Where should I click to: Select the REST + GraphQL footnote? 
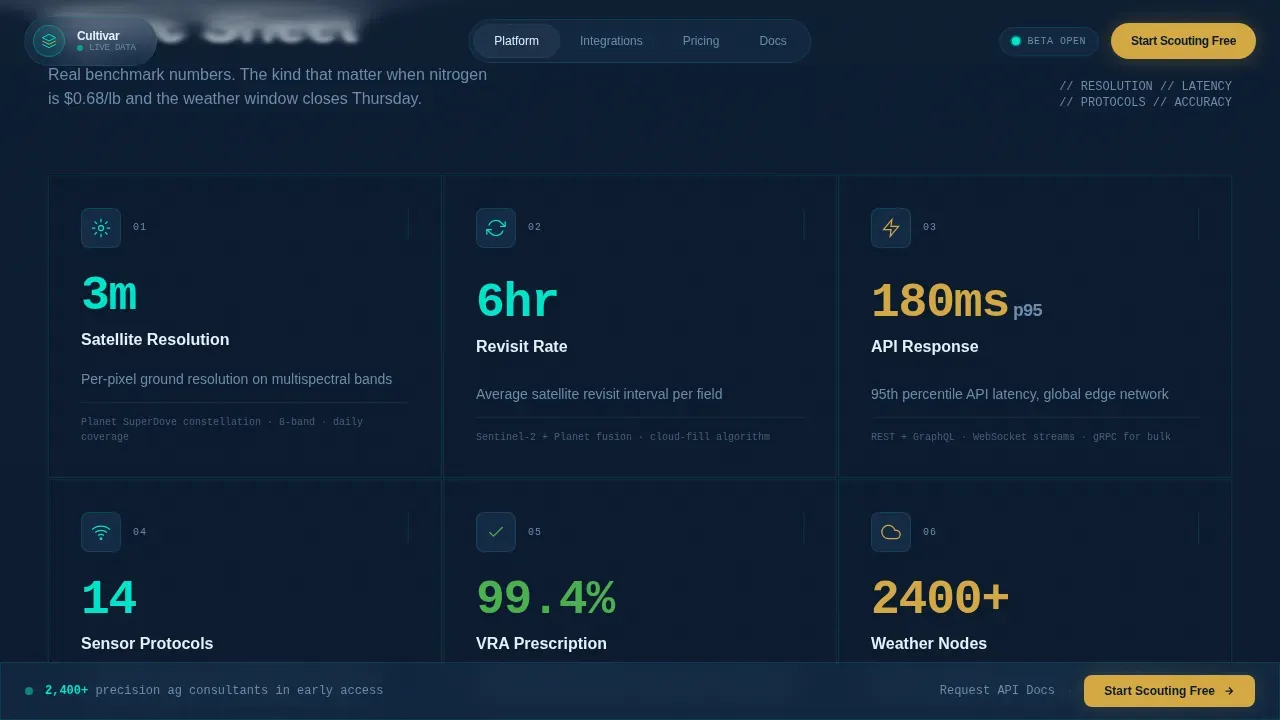pos(1021,437)
